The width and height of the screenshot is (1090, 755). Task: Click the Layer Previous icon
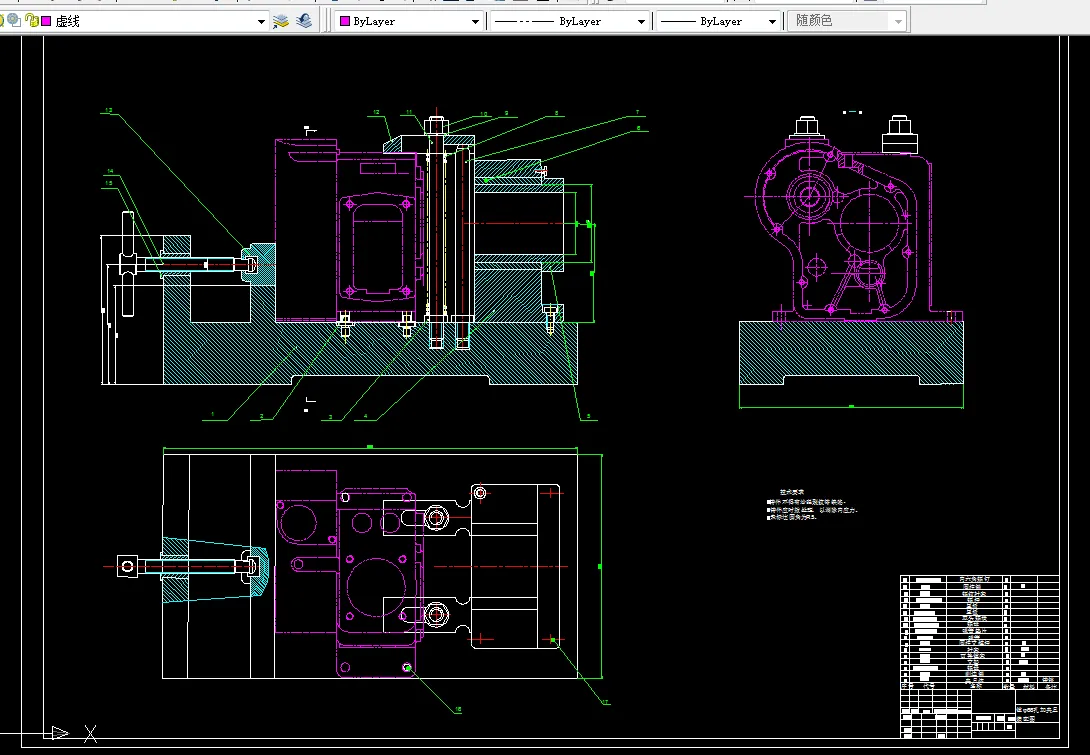point(304,20)
